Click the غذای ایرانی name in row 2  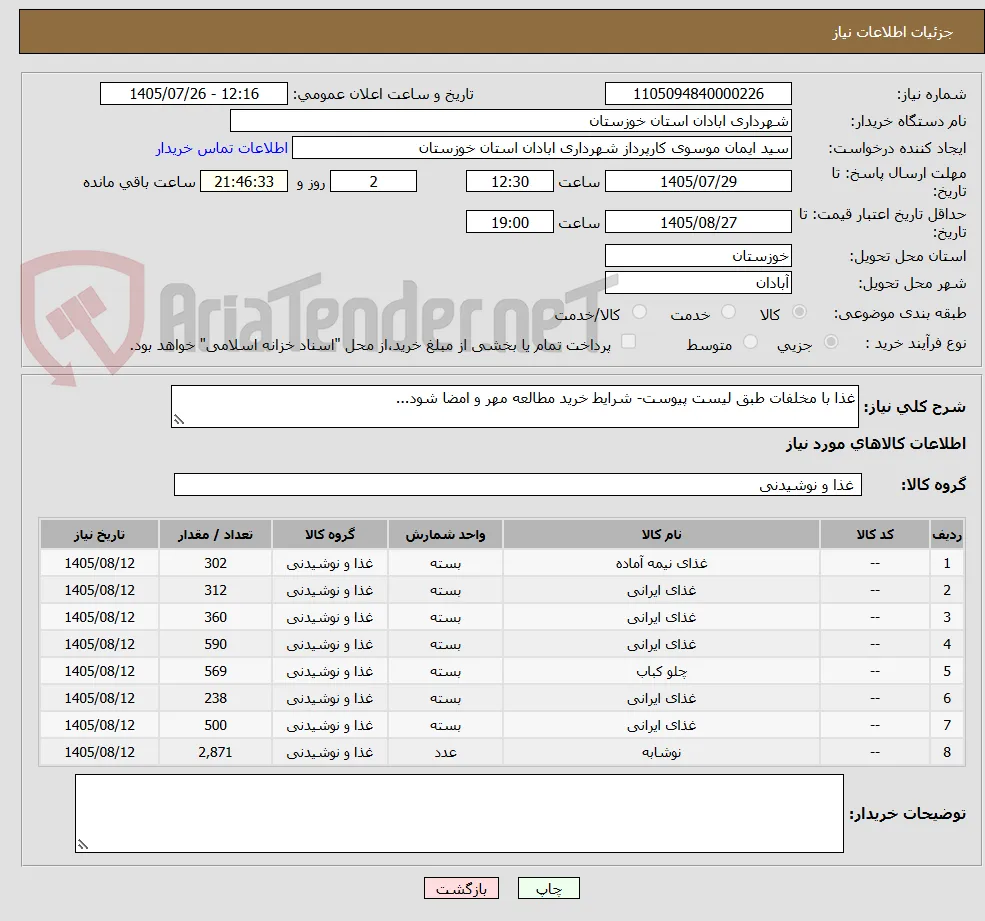pyautogui.click(x=661, y=591)
